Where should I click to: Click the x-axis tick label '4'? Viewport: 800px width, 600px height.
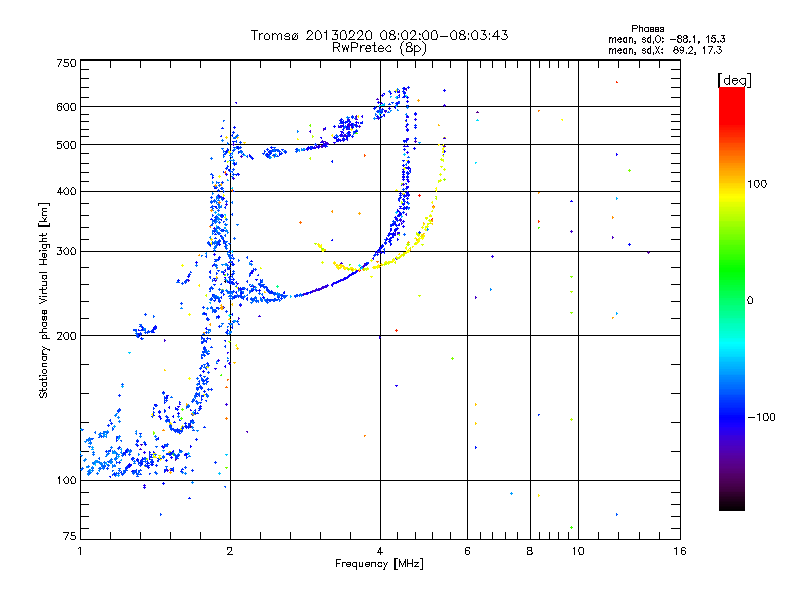click(x=380, y=551)
